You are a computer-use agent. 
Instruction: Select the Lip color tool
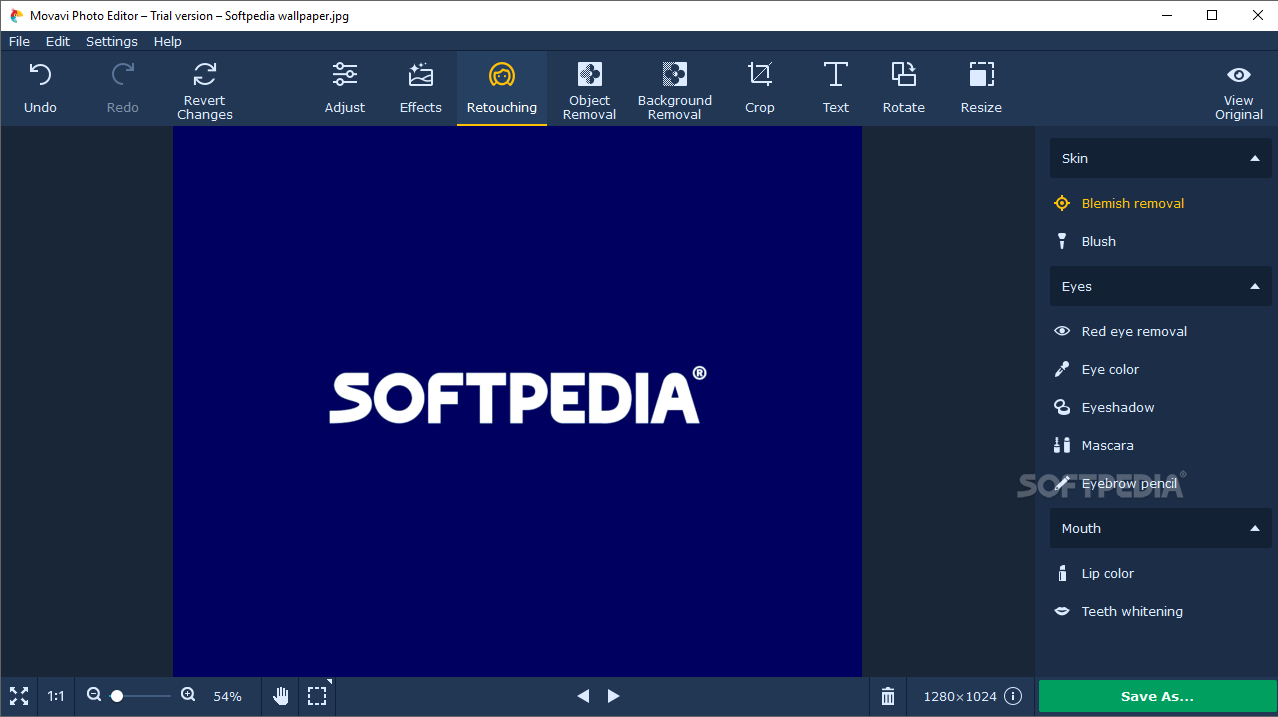[1094, 573]
